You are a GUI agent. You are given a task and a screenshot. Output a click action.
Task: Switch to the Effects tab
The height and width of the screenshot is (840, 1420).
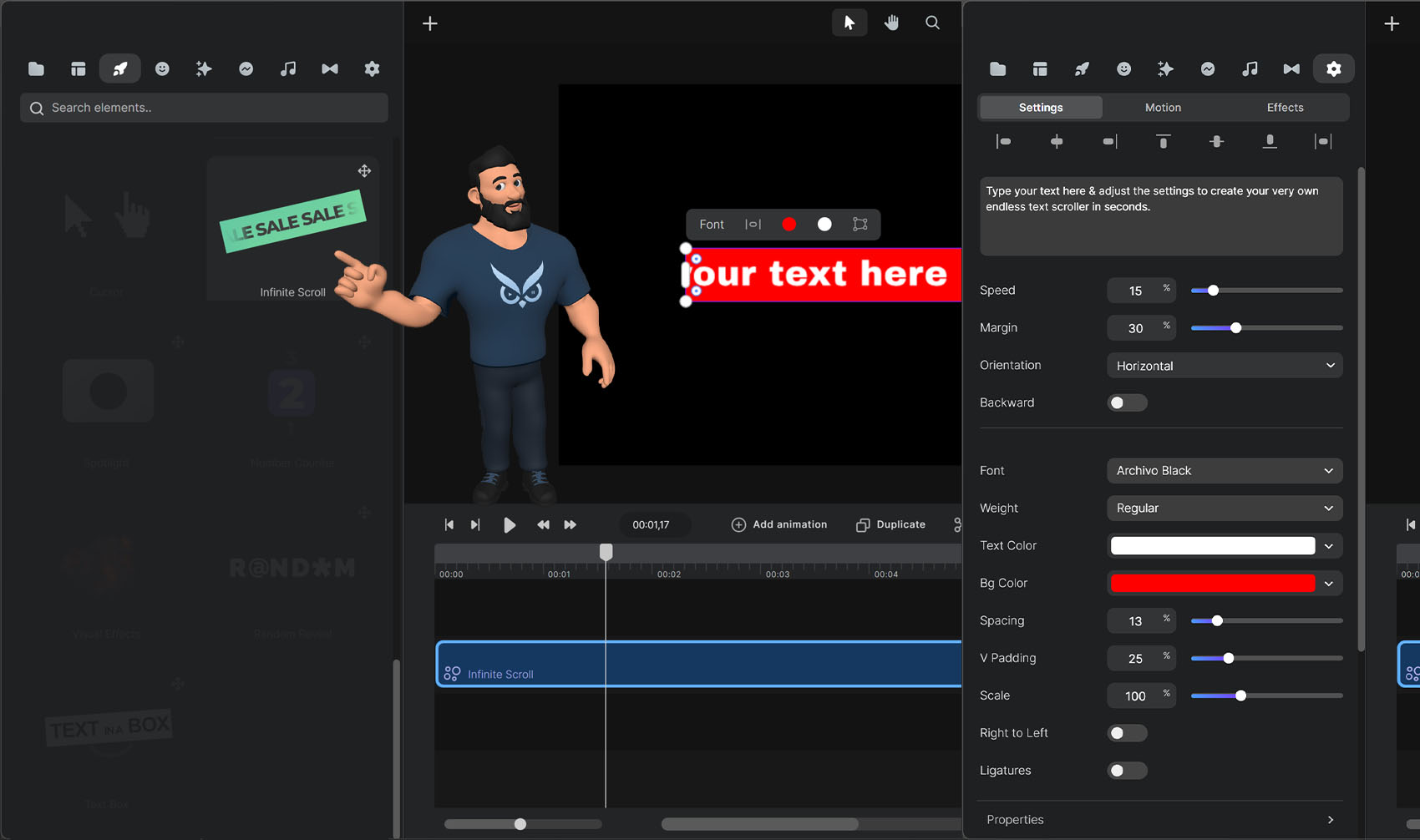coord(1285,108)
